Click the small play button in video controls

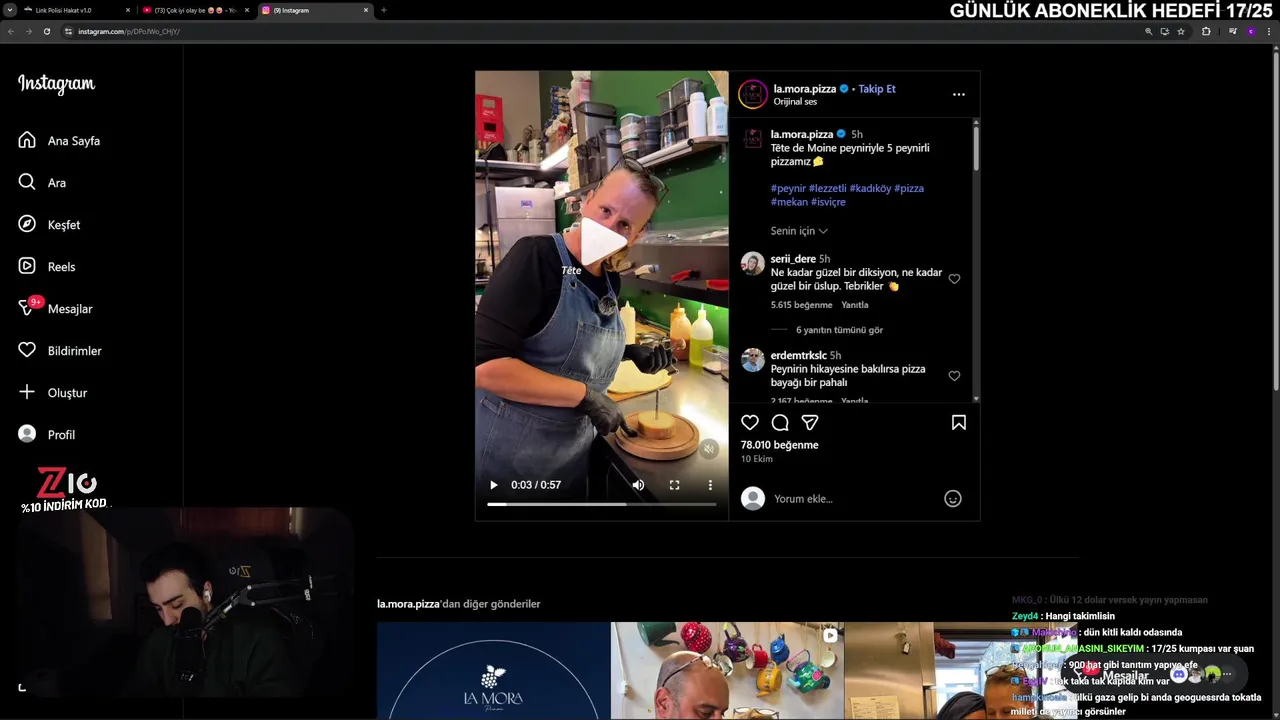[493, 485]
